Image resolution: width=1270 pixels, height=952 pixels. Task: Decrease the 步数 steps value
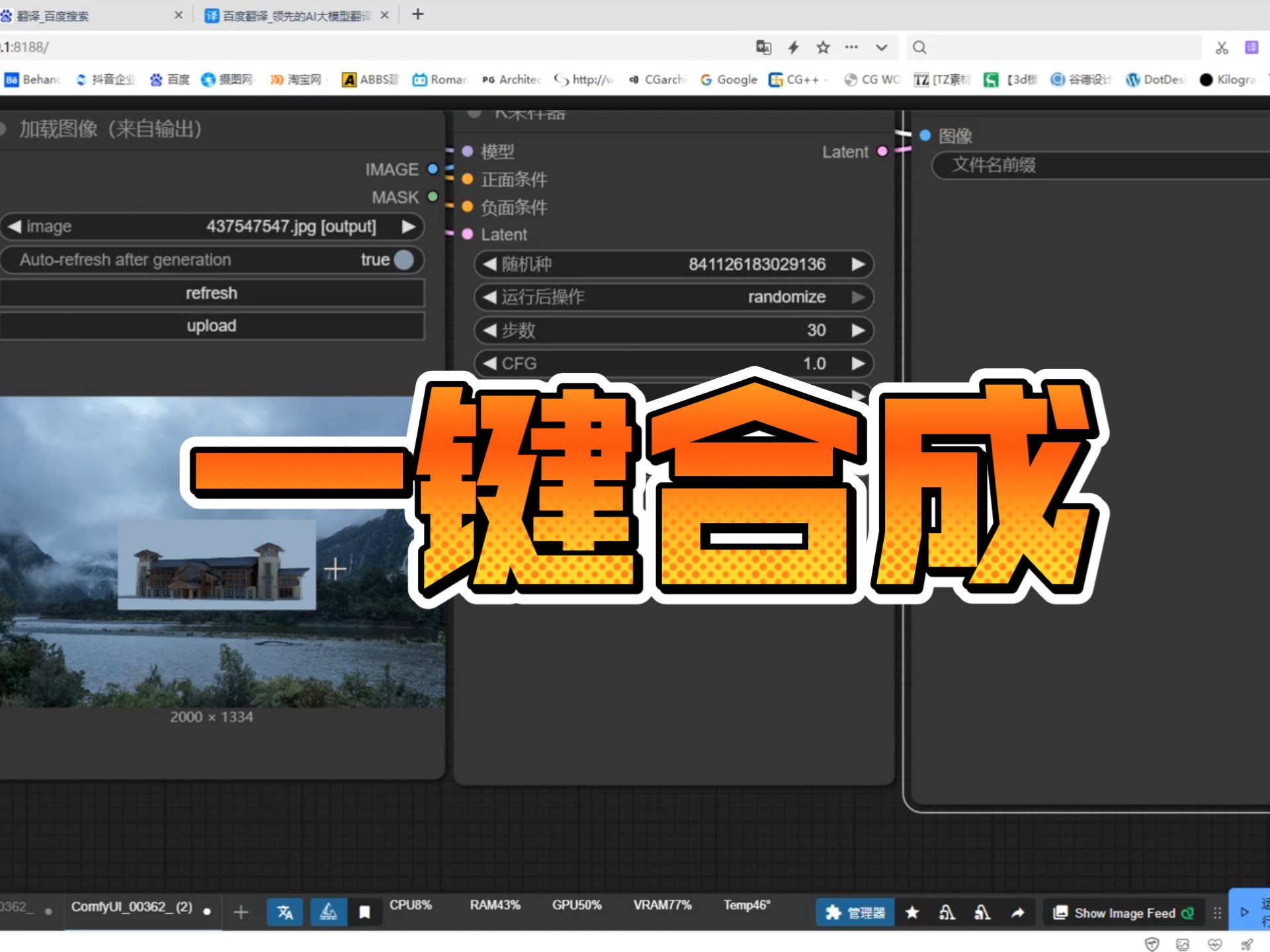point(489,331)
